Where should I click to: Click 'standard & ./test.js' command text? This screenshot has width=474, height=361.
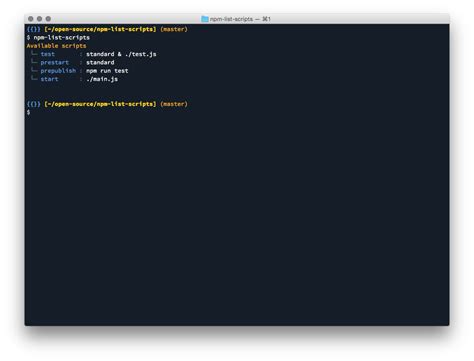pos(121,54)
